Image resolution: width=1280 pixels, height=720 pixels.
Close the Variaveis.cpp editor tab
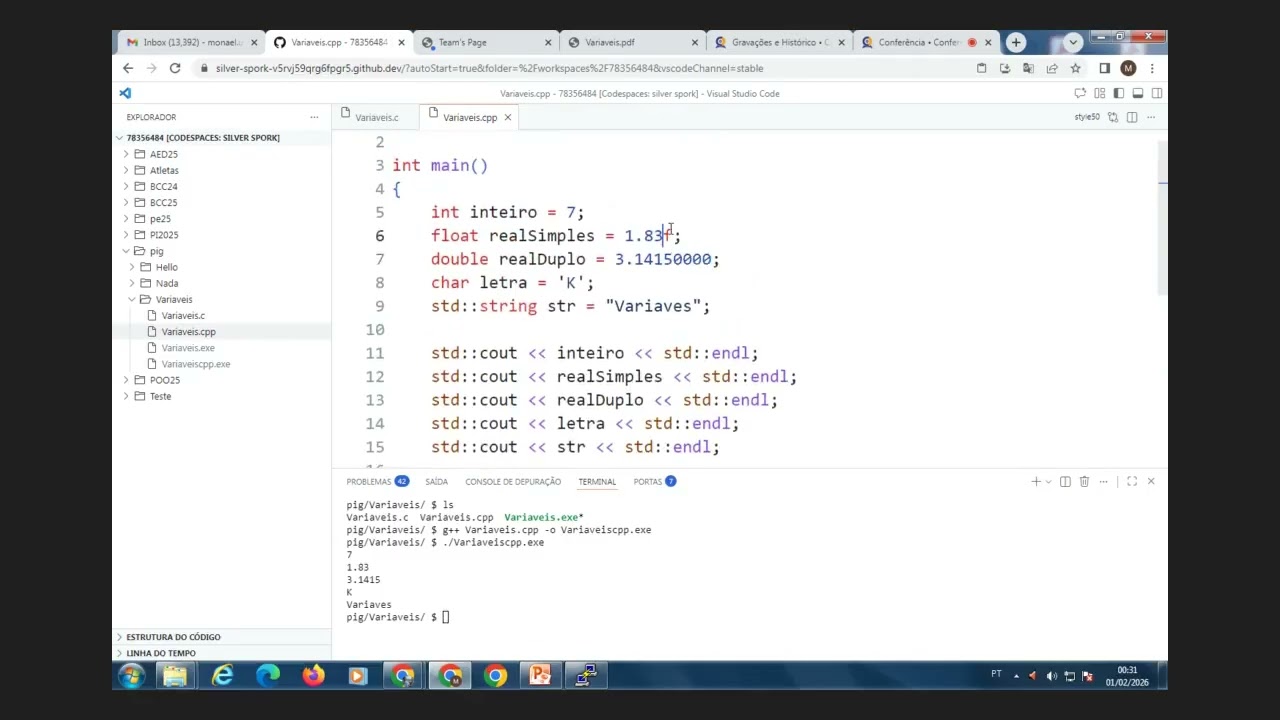507,118
